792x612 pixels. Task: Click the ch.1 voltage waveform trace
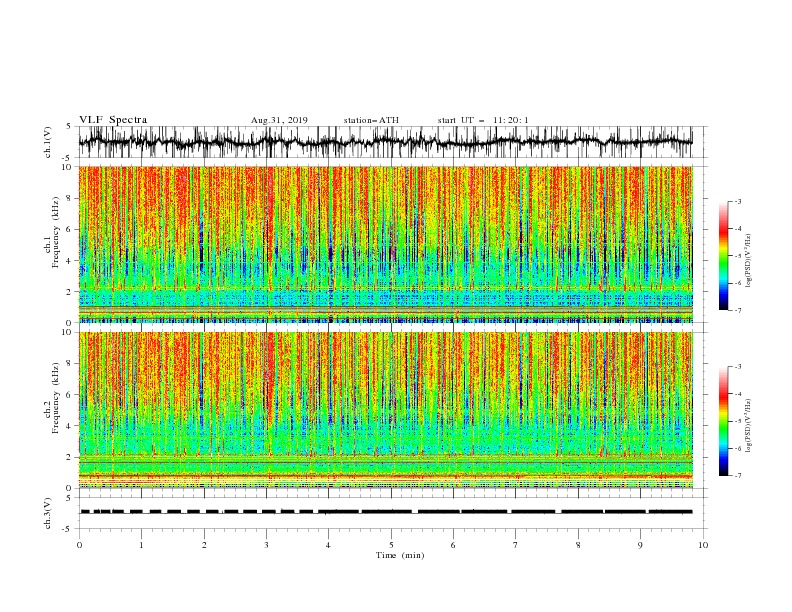coord(386,142)
